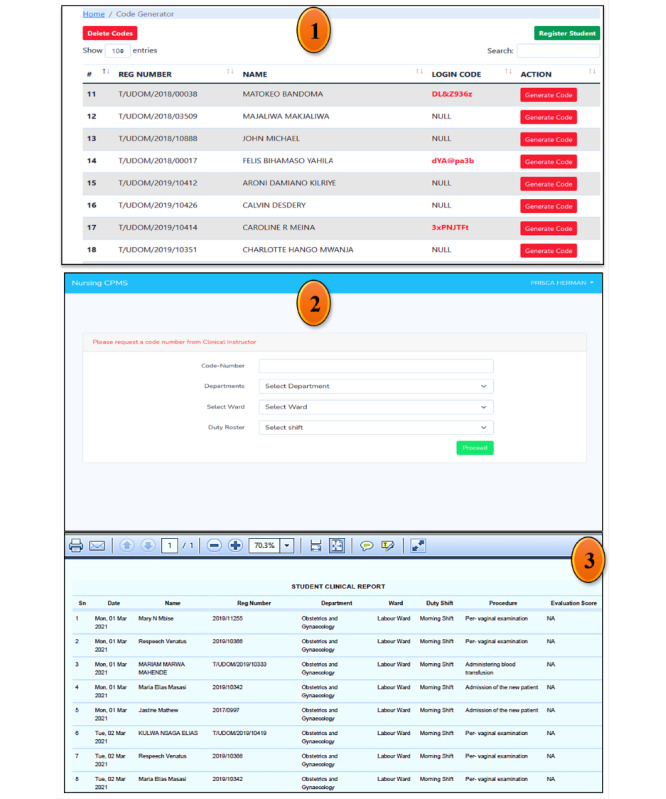Open the 70.3% zoom level dropdown
Viewport: 666px width, 799px height.
click(287, 546)
